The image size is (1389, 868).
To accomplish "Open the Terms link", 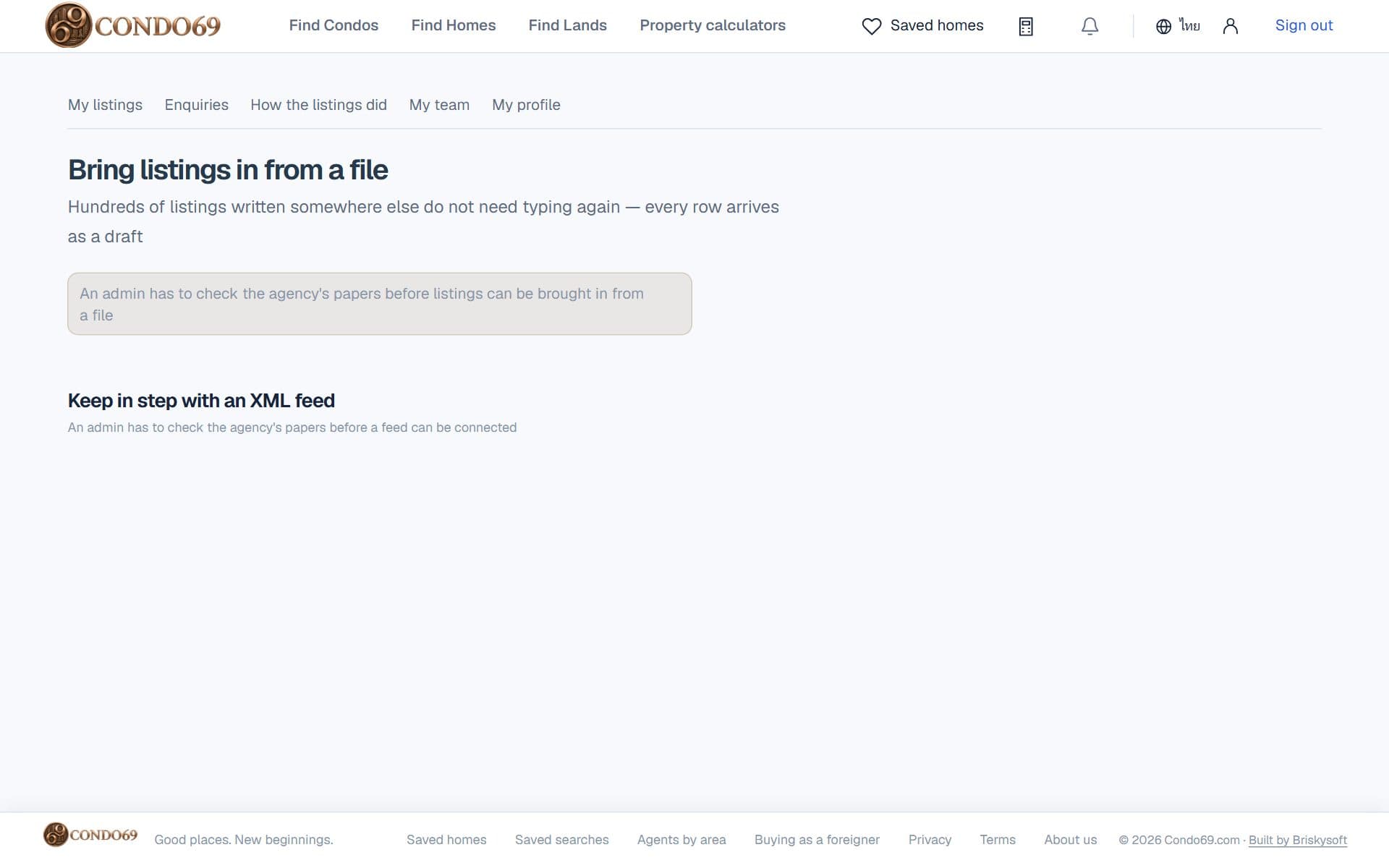I will click(998, 840).
